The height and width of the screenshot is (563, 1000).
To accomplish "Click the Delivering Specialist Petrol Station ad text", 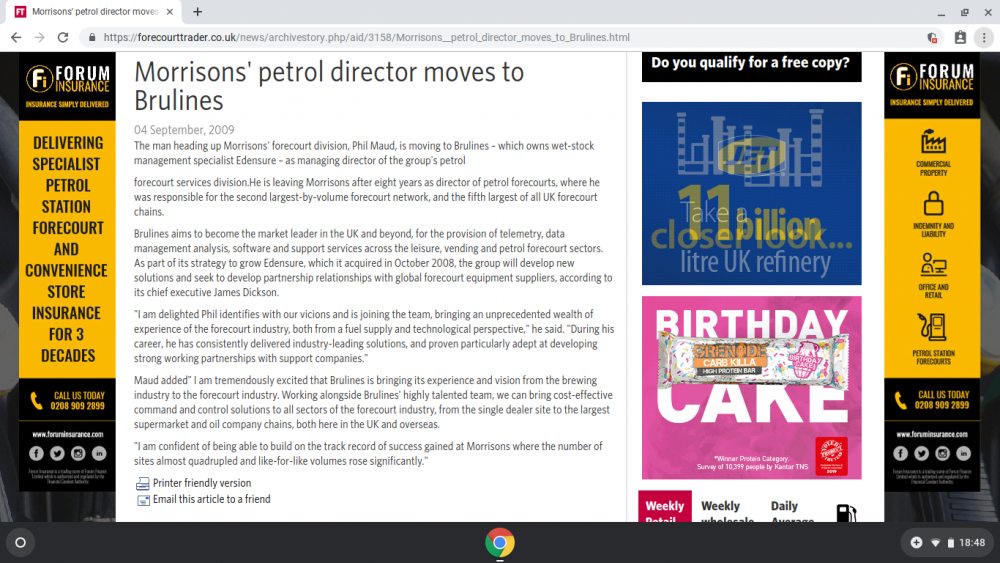I will pos(67,249).
